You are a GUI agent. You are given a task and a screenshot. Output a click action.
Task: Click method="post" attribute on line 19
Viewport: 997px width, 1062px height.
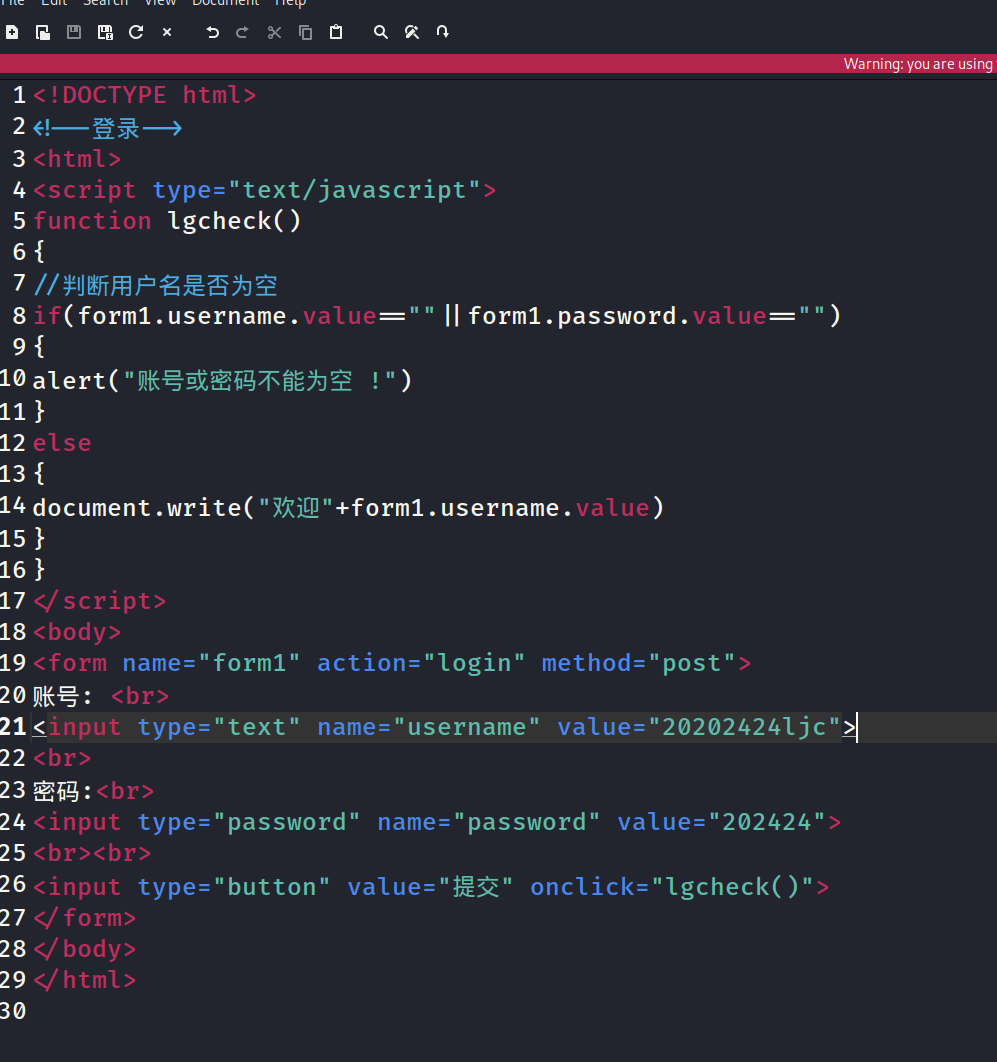tap(638, 663)
